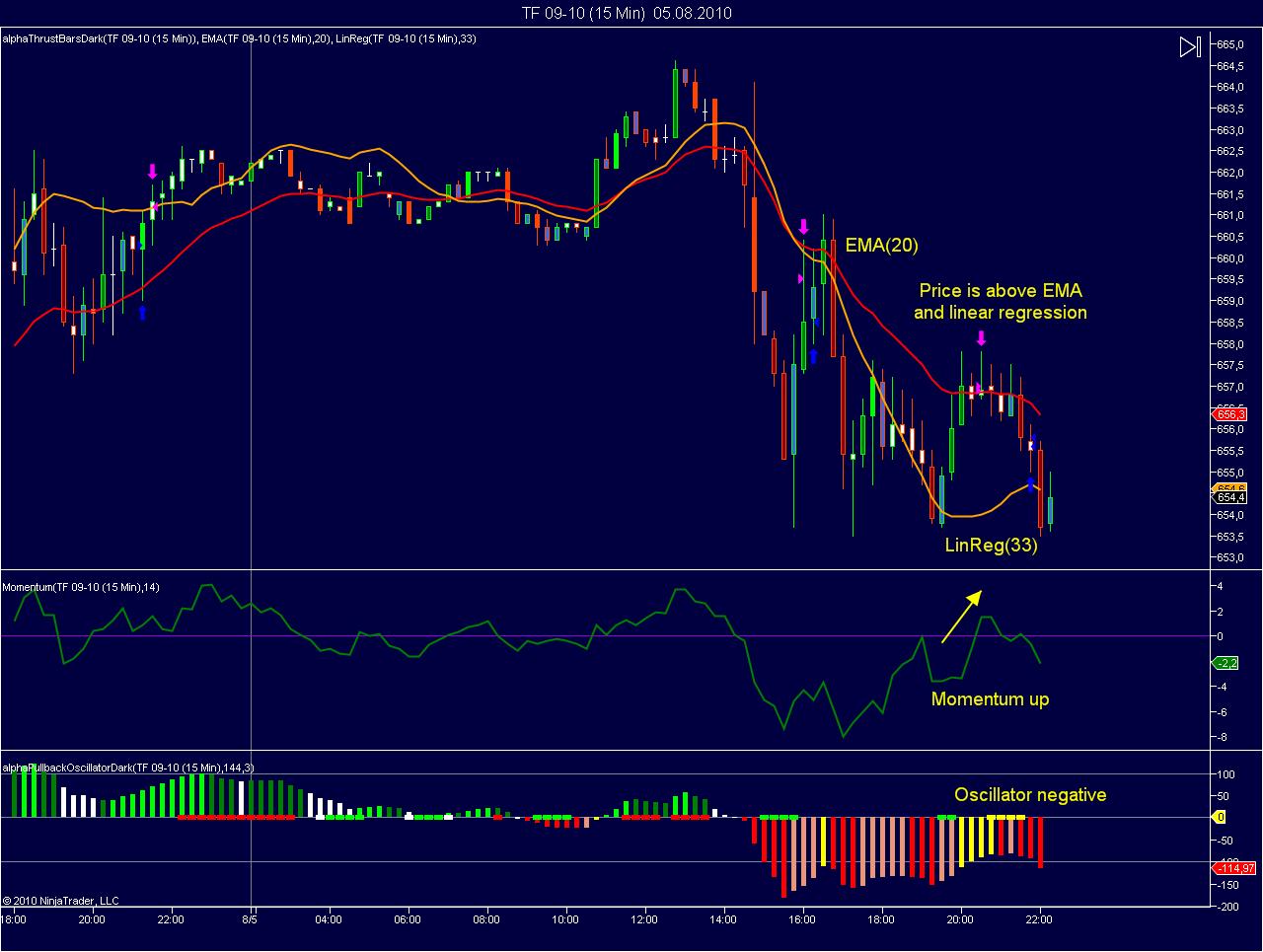The image size is (1263, 952).
Task: Click the 100 label on oscillator axis
Action: point(1226,773)
